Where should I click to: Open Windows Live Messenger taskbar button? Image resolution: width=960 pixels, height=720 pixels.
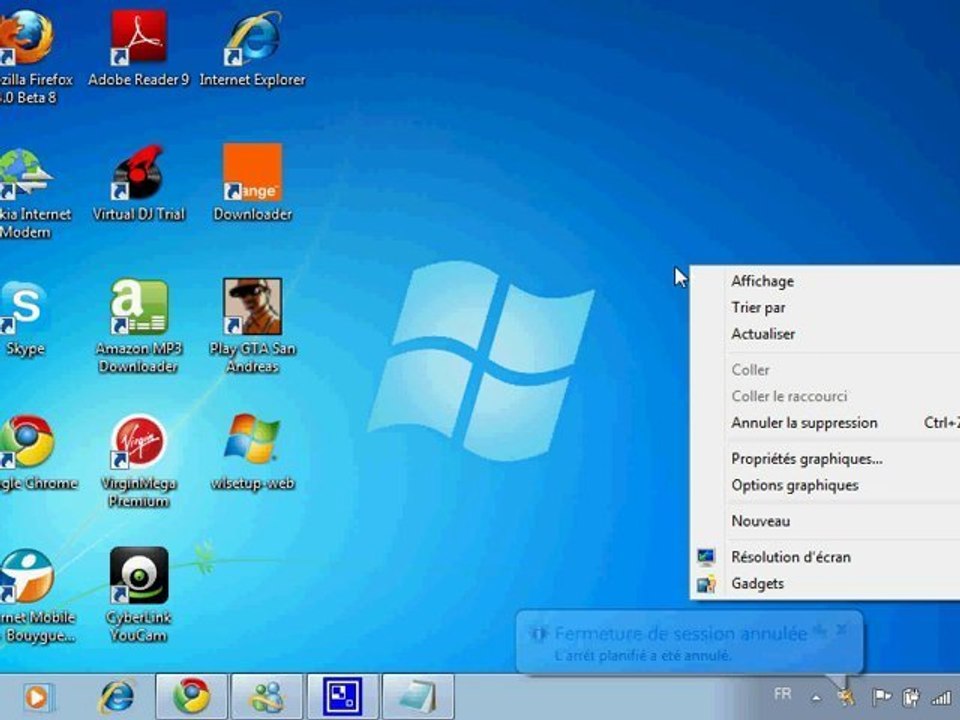point(267,696)
